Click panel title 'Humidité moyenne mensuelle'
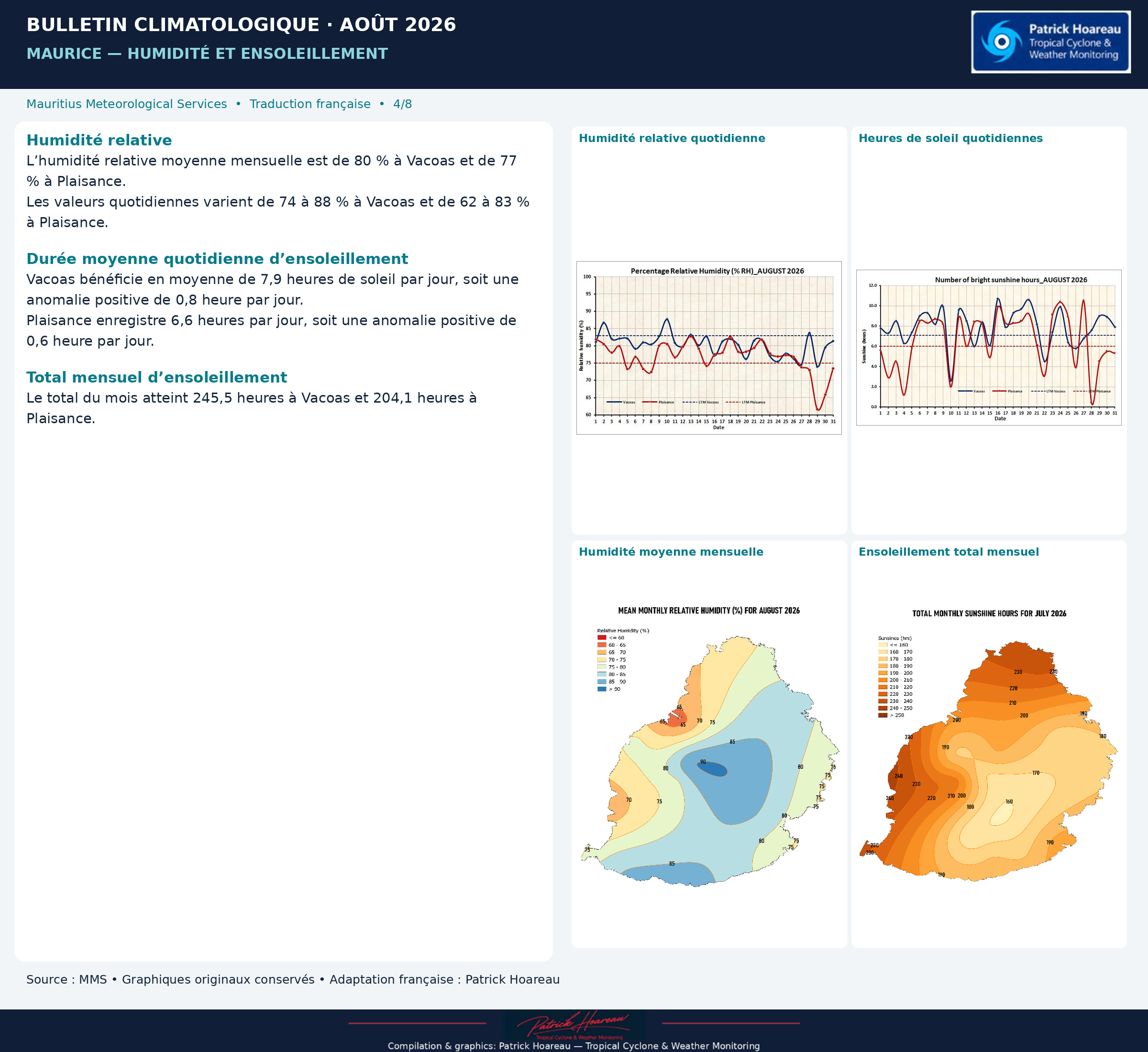The height and width of the screenshot is (1052, 1148). [671, 552]
